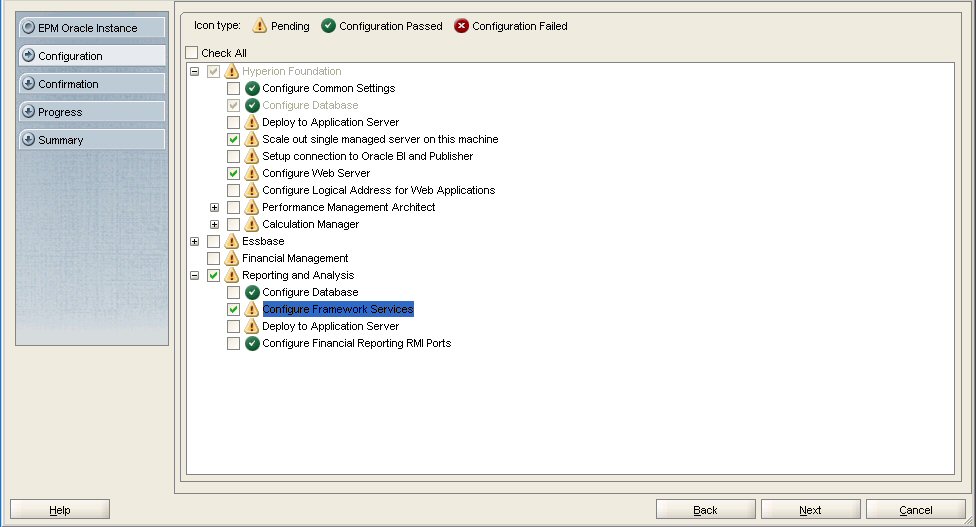Click the Configuration Passed legend check icon

pyautogui.click(x=329, y=26)
